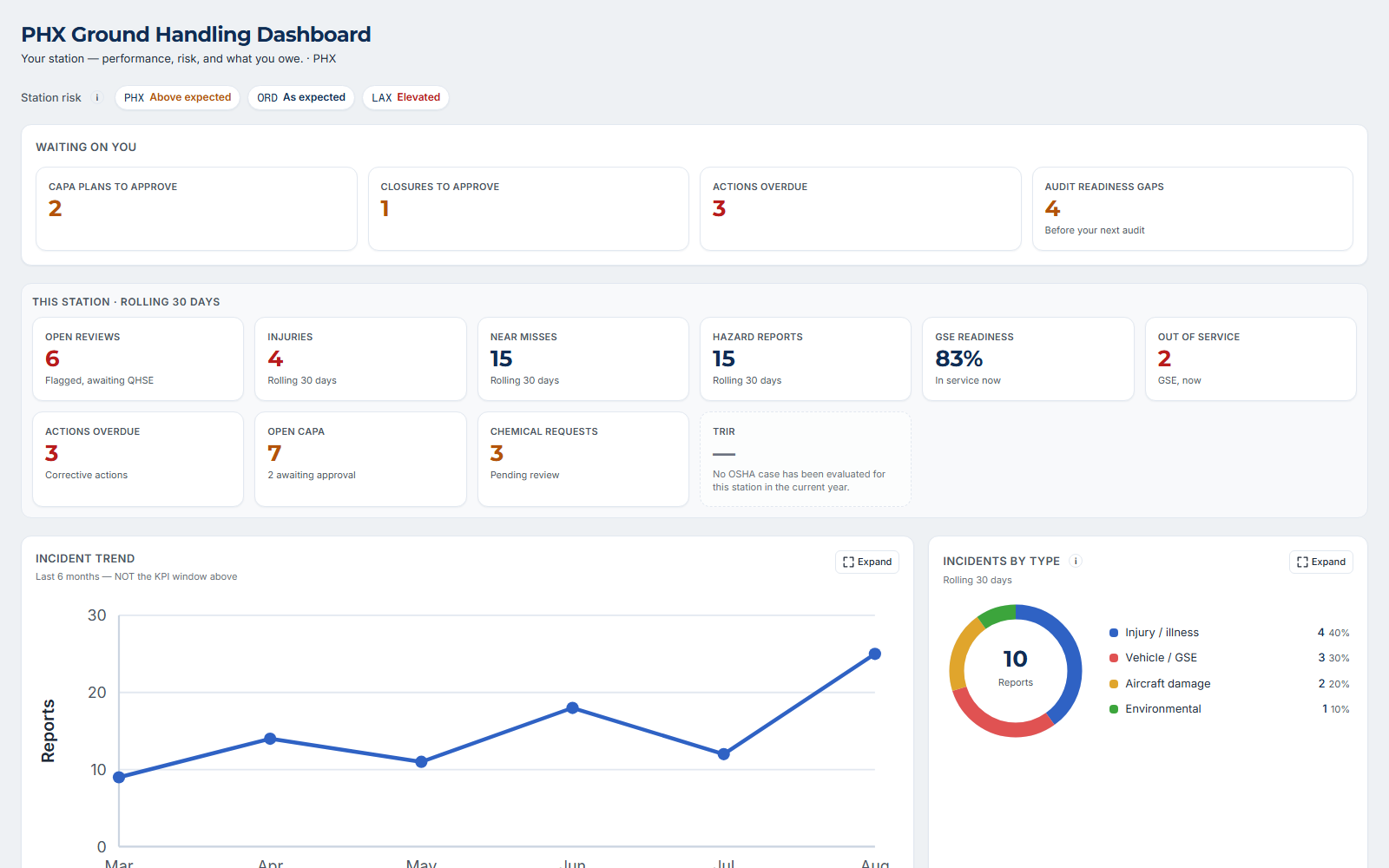1389x868 pixels.
Task: Click the Aircraft damage yellow legend swatch
Action: pyautogui.click(x=1114, y=684)
